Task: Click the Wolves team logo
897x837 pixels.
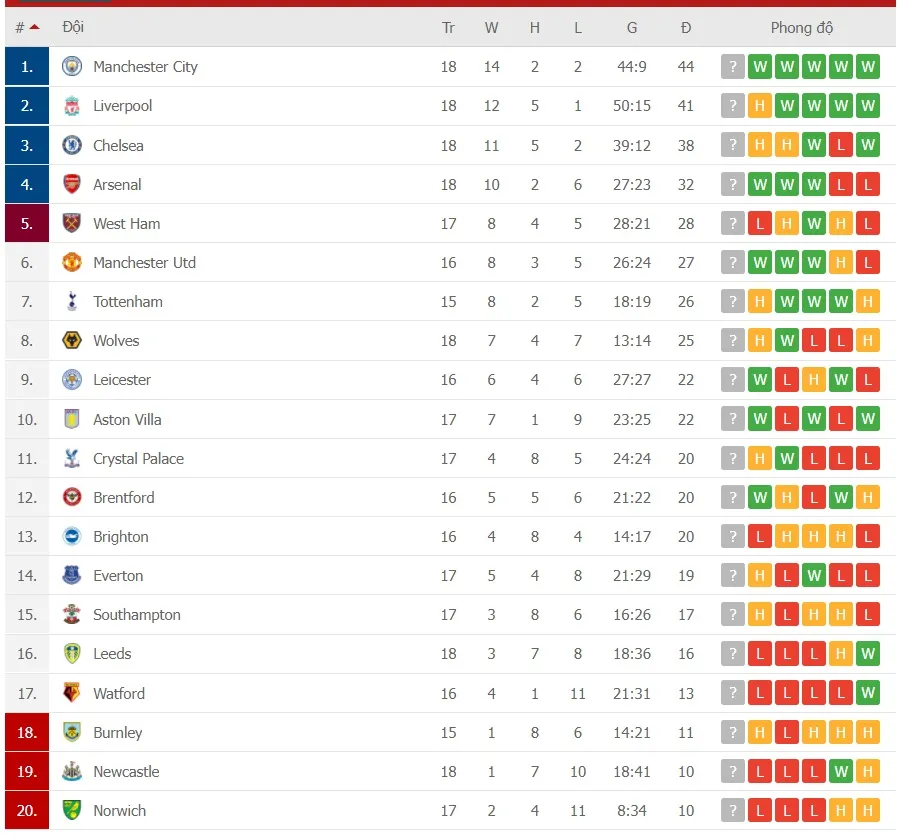Action: 72,340
